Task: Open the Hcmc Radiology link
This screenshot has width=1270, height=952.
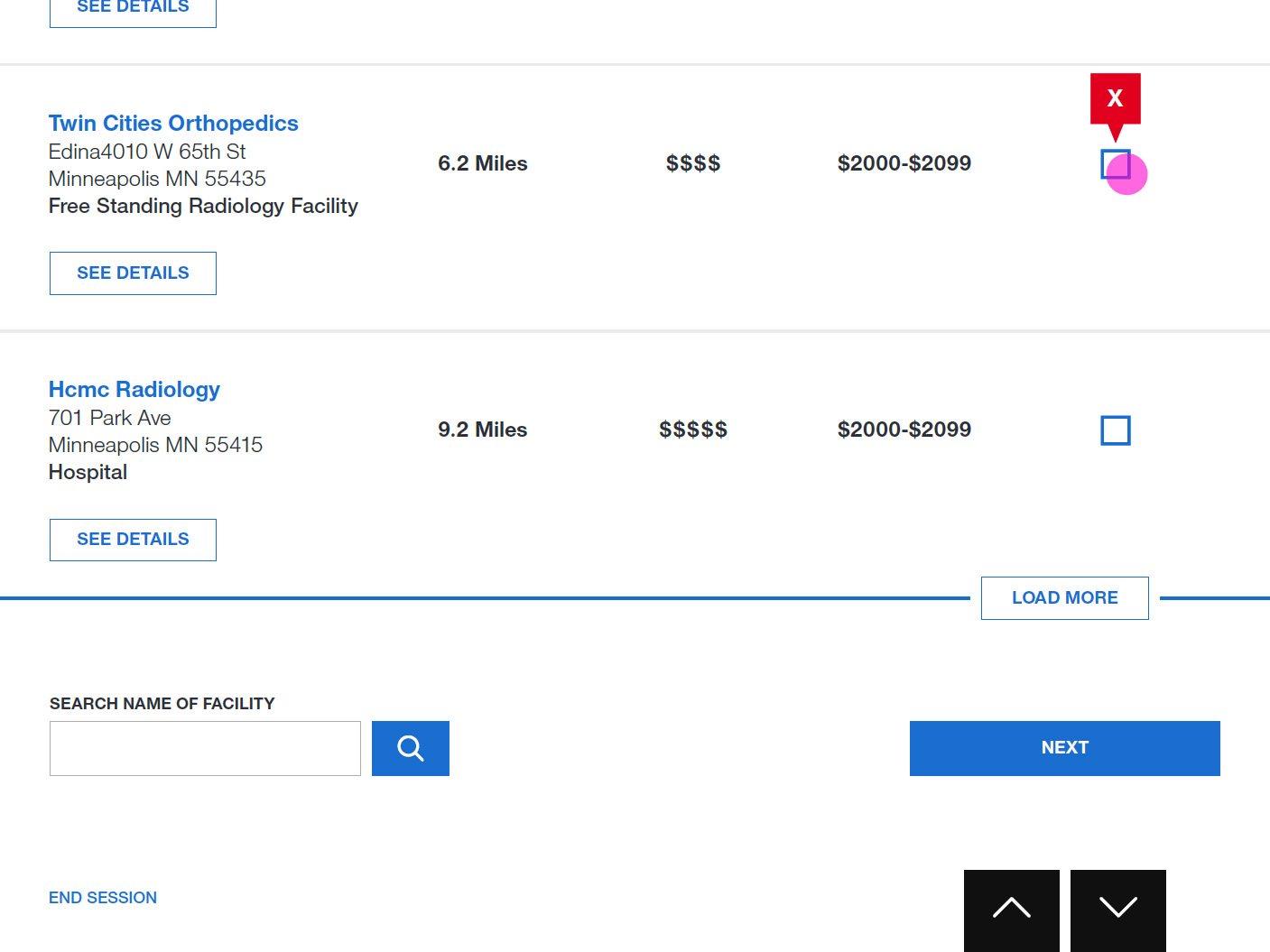Action: [134, 390]
